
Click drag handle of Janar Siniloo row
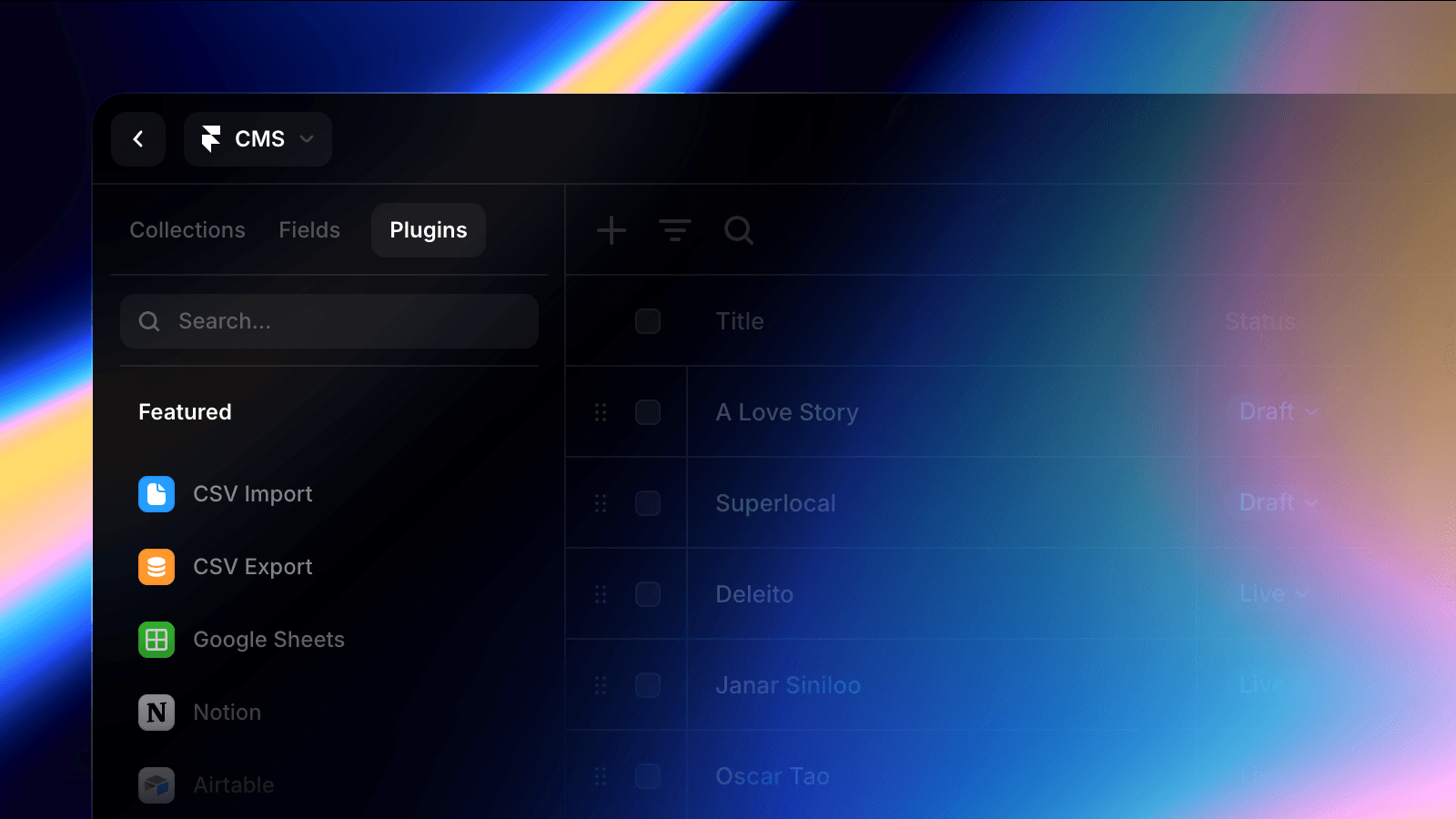(601, 685)
